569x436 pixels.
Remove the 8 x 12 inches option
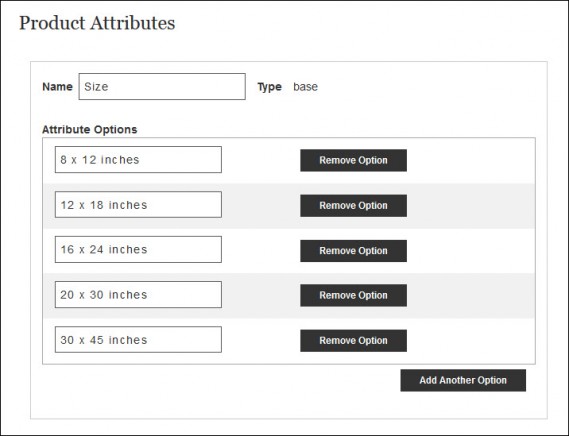353,160
